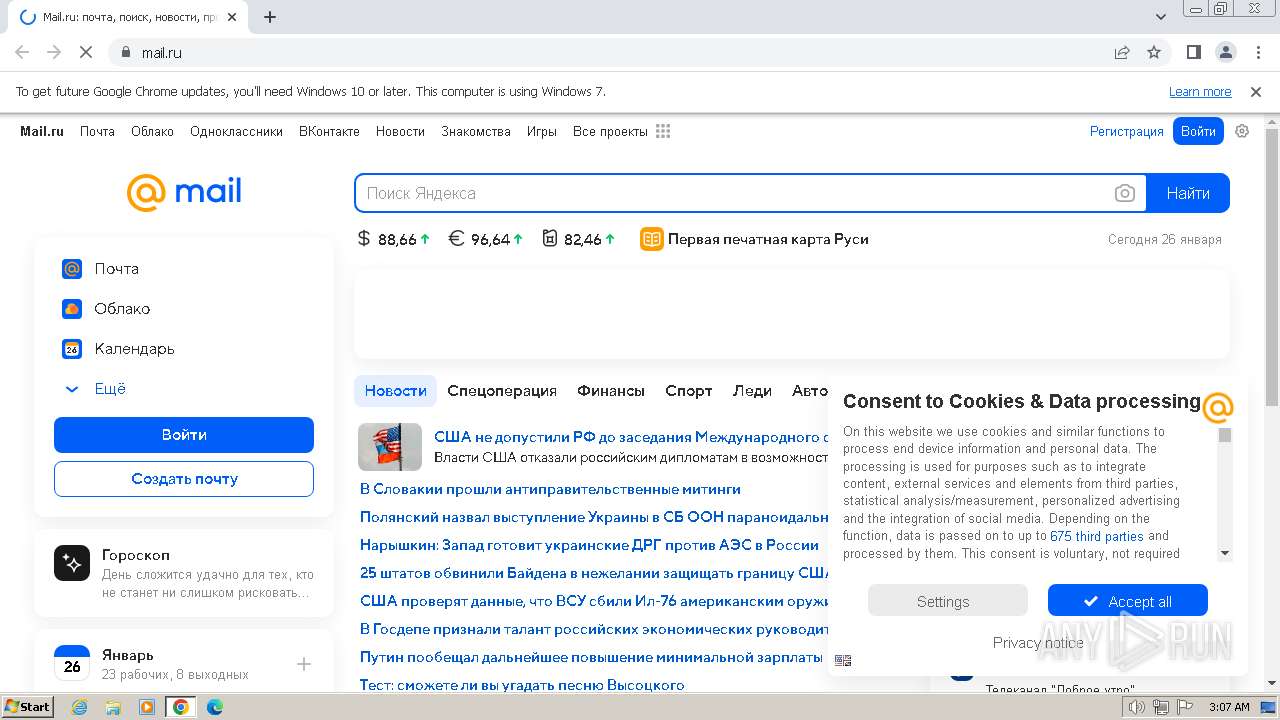This screenshot has width=1280, height=720.
Task: Open news about Словакии митинги
Action: tap(550, 489)
